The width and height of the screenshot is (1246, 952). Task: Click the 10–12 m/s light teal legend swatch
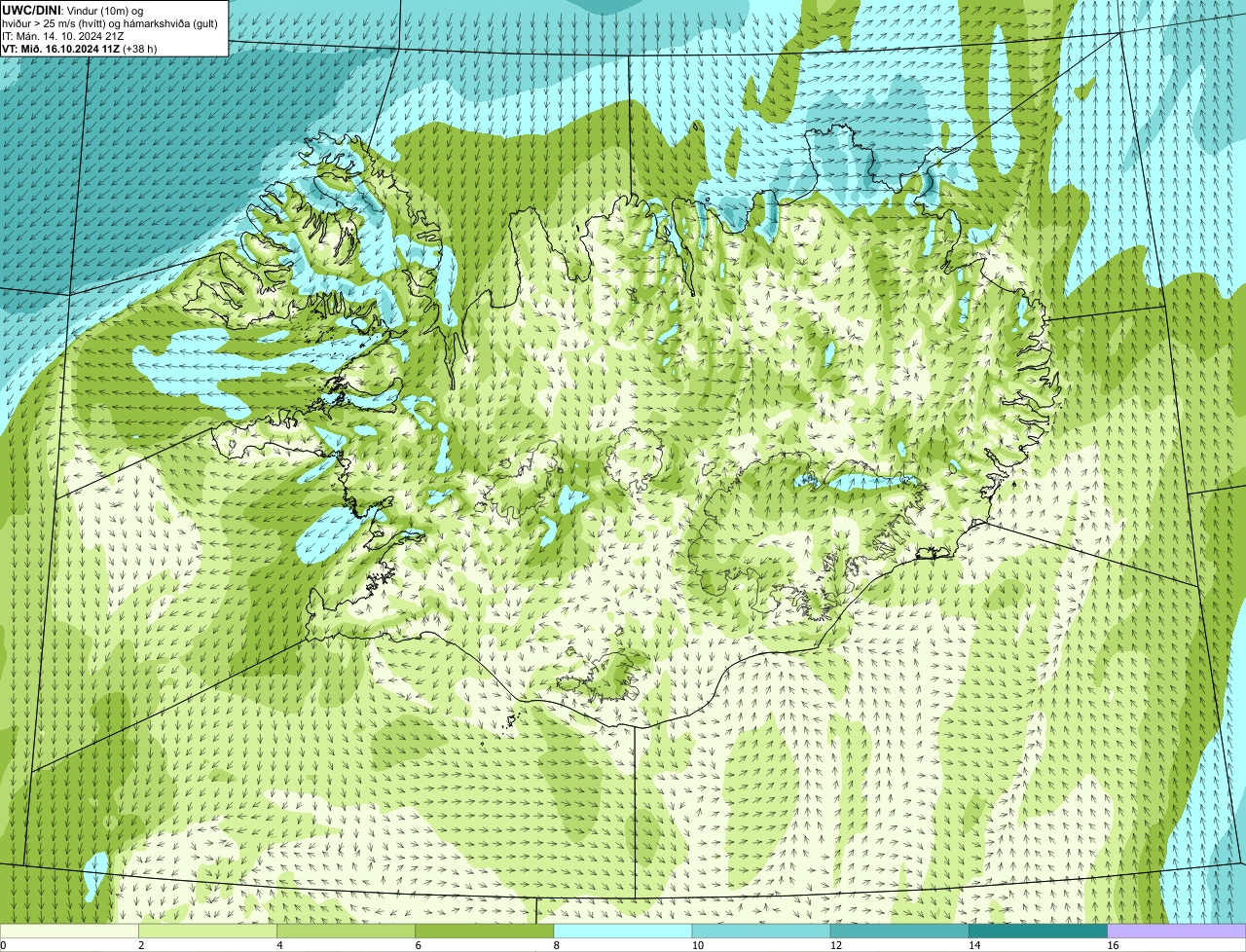pyautogui.click(x=761, y=931)
